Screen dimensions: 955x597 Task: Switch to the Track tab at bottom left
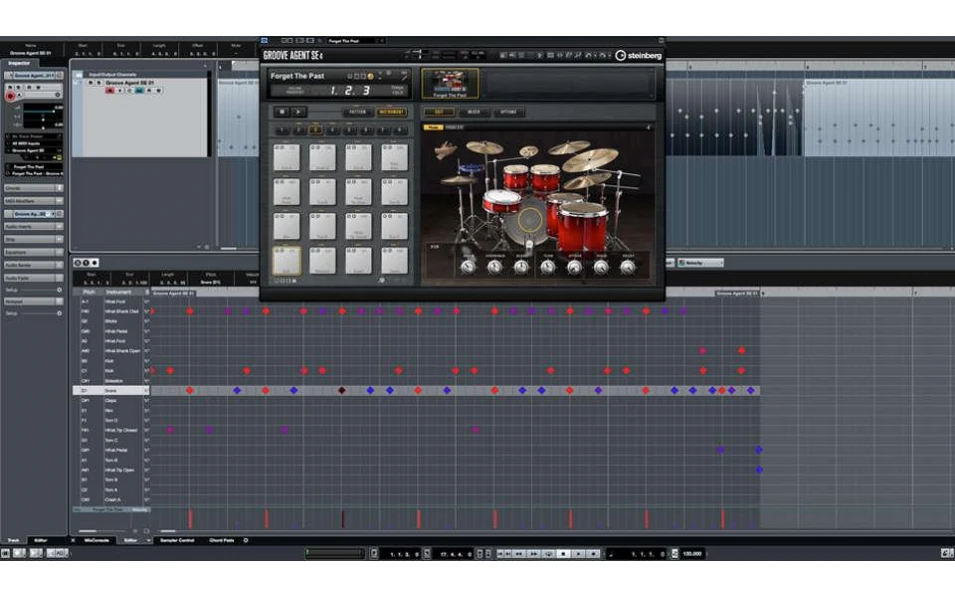pos(13,540)
